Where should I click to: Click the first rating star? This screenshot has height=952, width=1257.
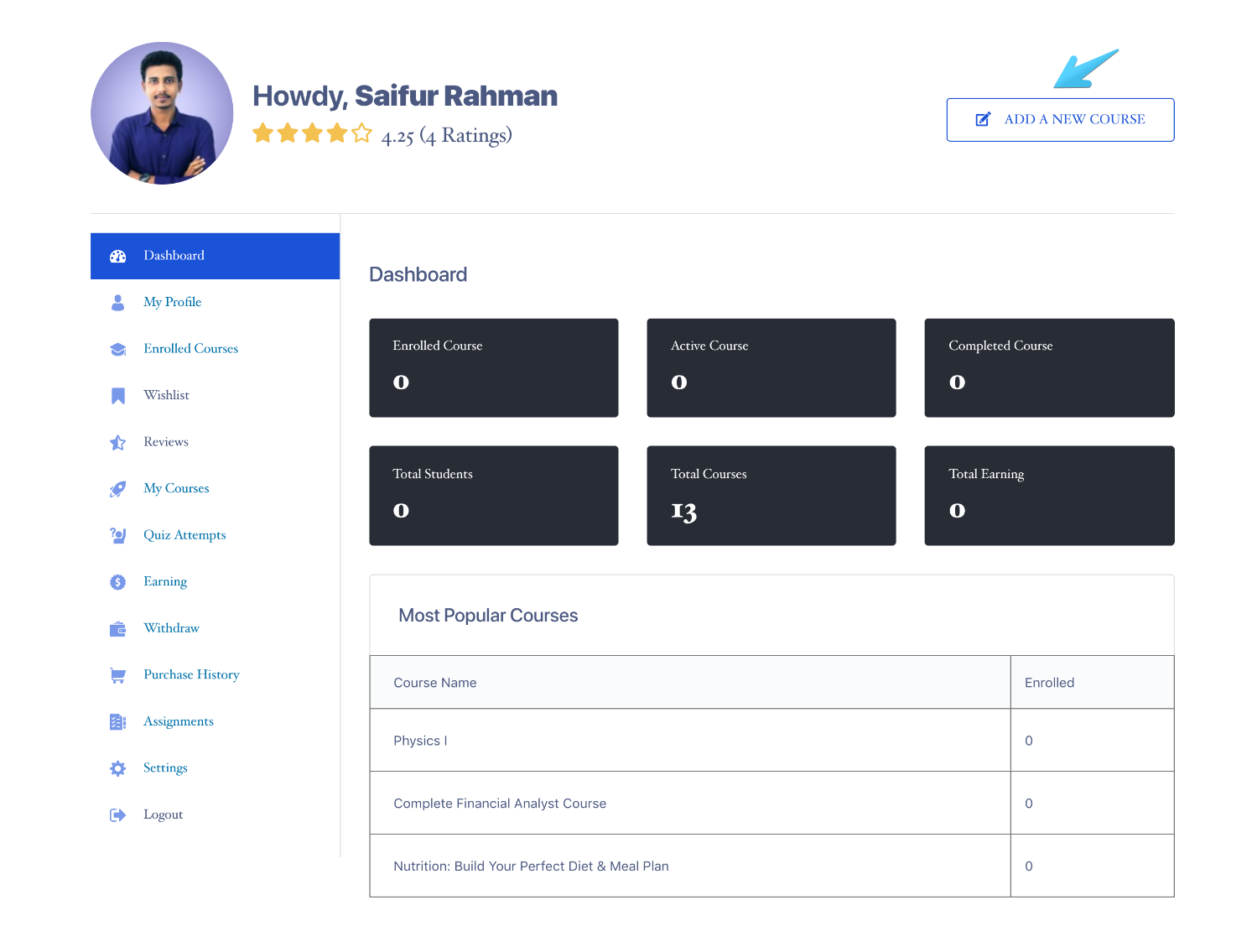click(x=263, y=133)
